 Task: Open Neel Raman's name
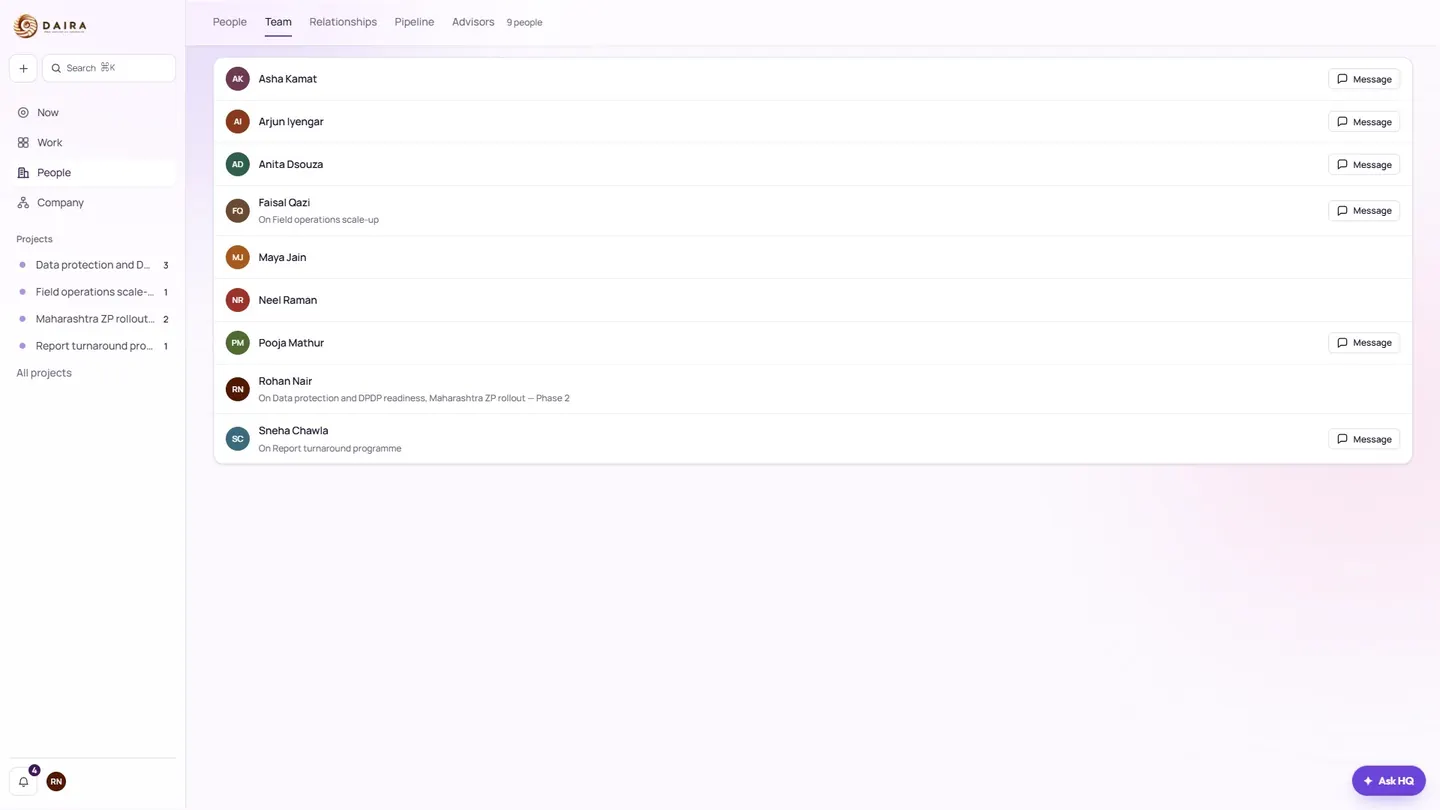287,300
